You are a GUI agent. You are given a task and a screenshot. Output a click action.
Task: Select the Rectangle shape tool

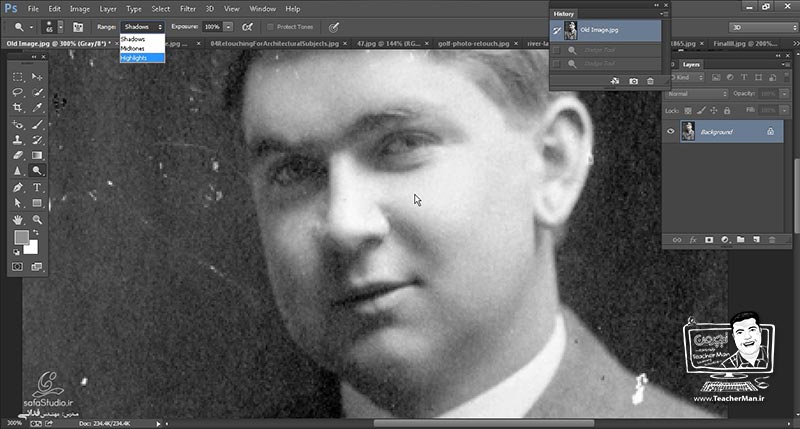[37, 203]
